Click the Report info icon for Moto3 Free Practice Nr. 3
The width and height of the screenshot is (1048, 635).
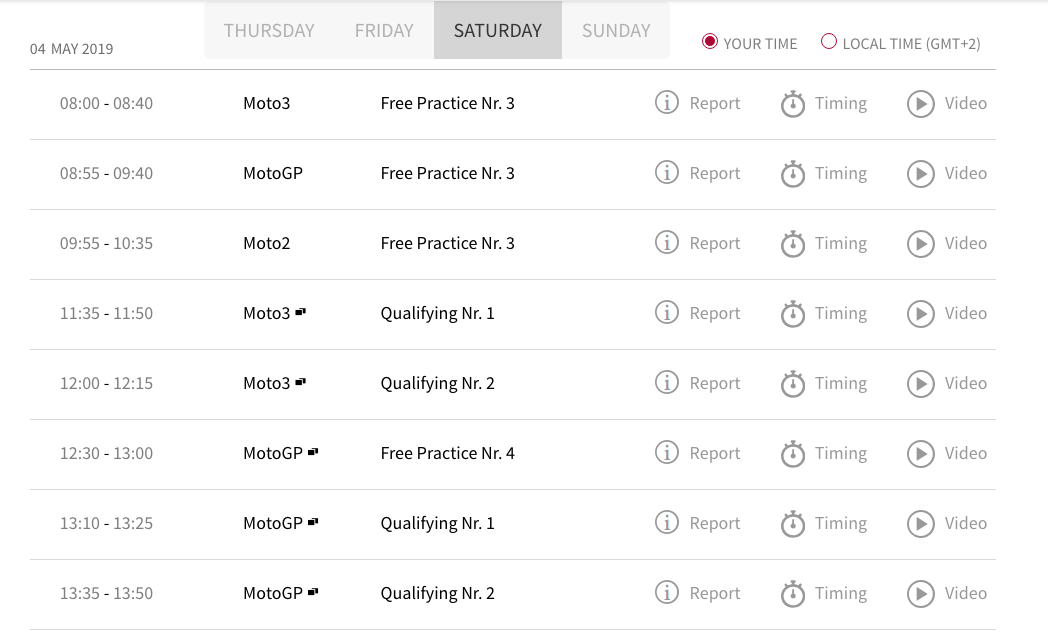[667, 103]
